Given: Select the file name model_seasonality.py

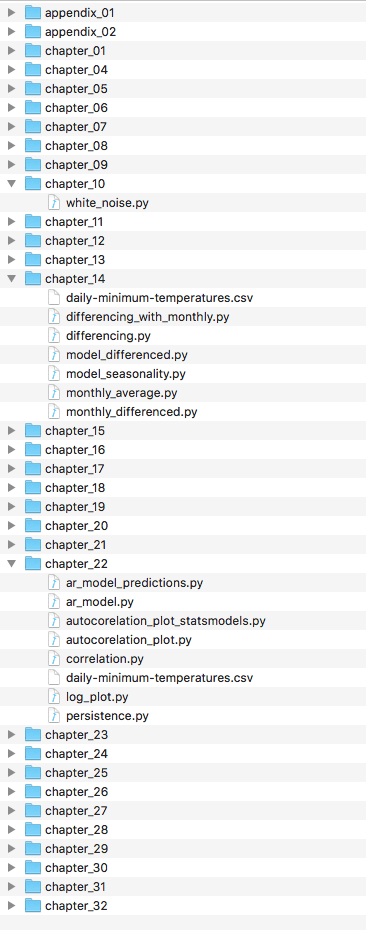Looking at the screenshot, I should [x=126, y=374].
